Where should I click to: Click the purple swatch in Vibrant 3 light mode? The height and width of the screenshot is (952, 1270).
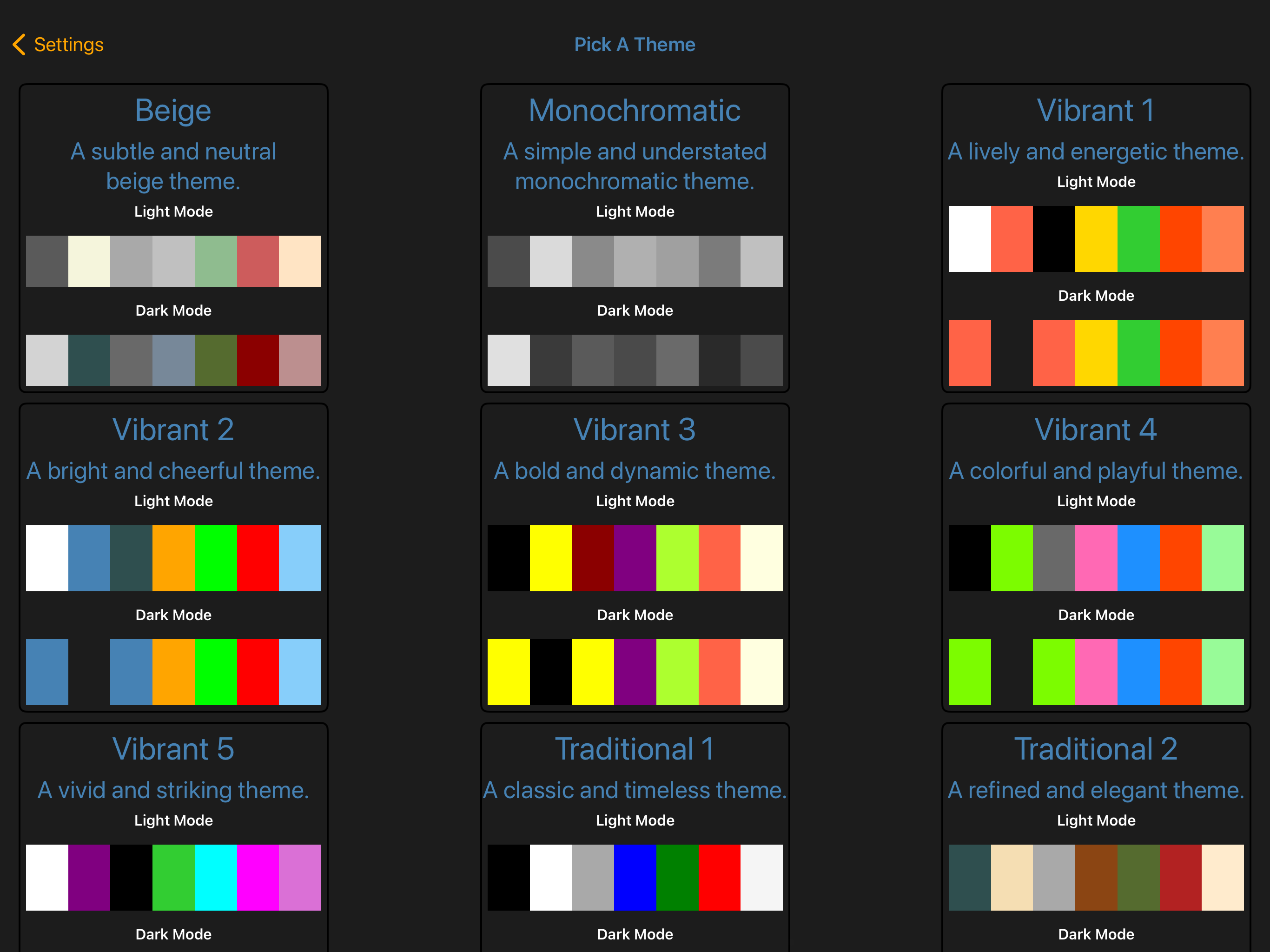(x=635, y=558)
